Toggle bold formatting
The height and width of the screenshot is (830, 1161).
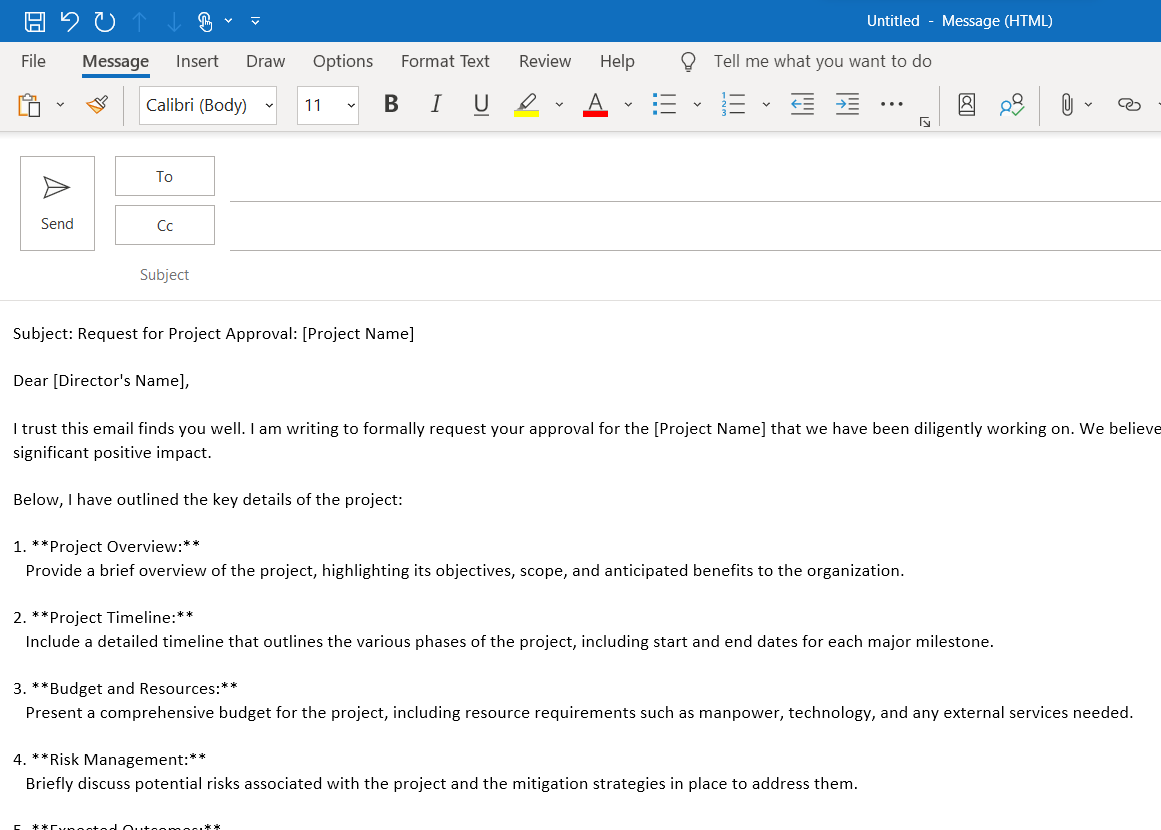coord(391,104)
